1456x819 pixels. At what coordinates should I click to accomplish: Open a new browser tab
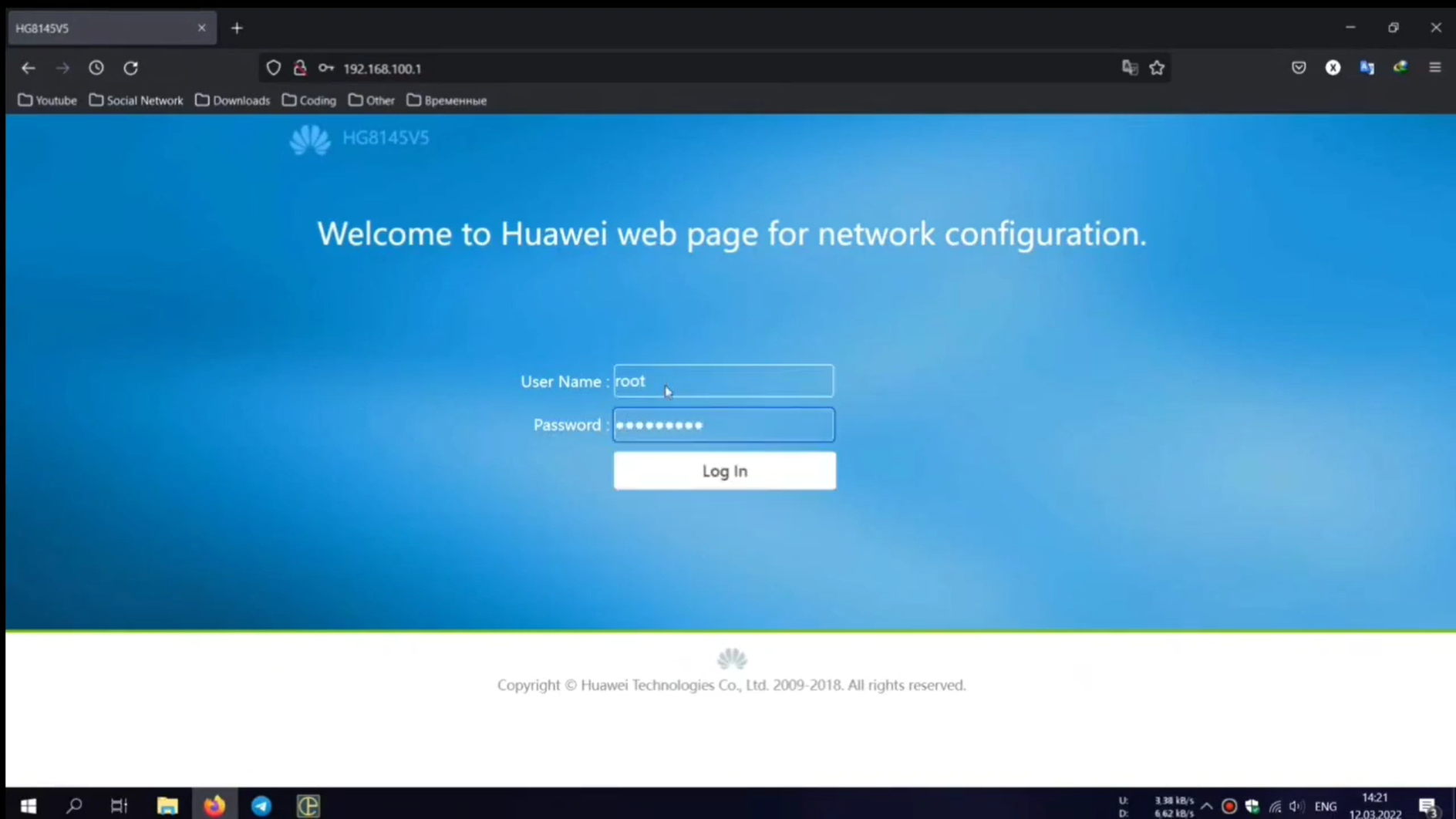pos(237,29)
